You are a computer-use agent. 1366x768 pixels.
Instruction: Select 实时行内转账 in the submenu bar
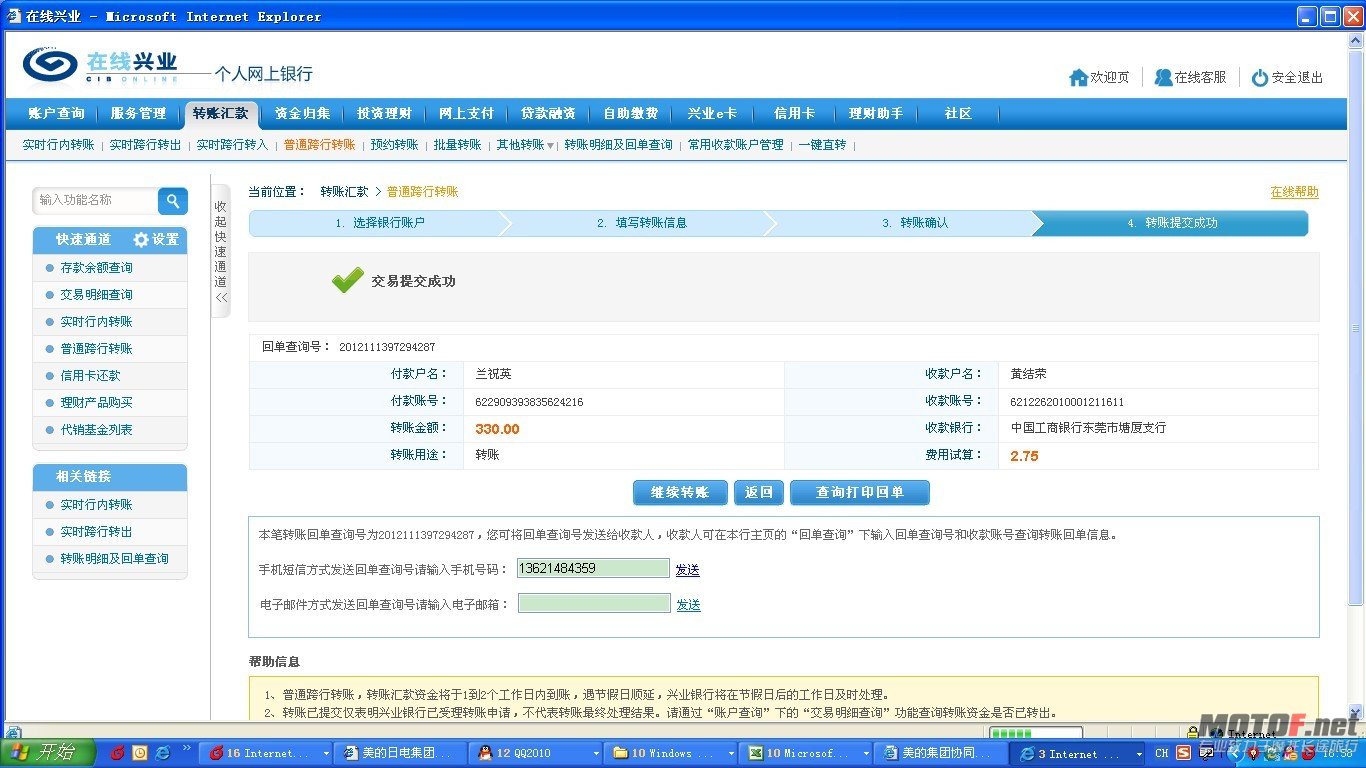click(x=58, y=145)
